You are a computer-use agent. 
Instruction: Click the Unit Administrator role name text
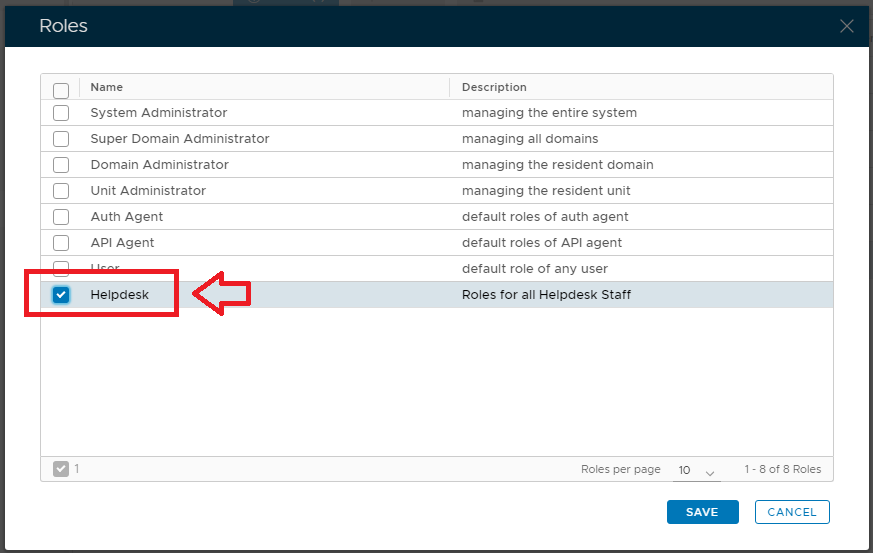[148, 191]
